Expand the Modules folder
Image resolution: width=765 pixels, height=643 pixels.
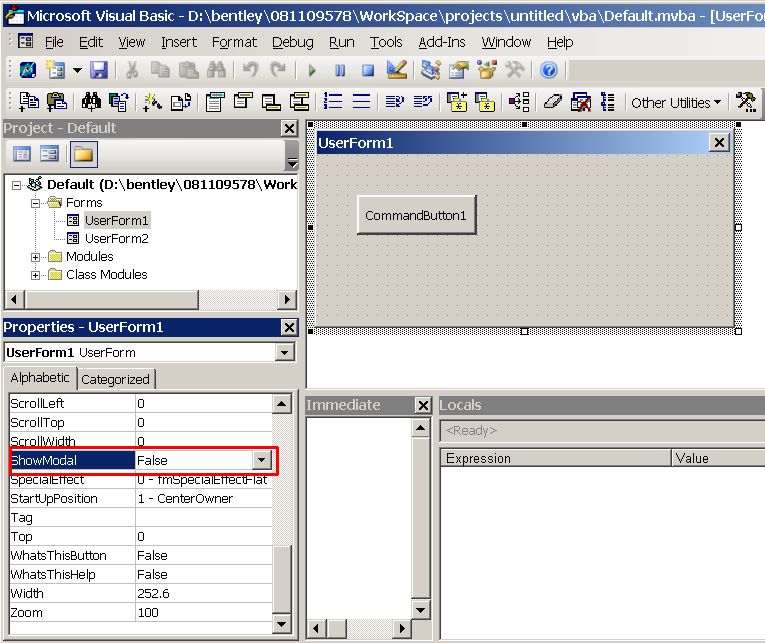click(x=36, y=257)
